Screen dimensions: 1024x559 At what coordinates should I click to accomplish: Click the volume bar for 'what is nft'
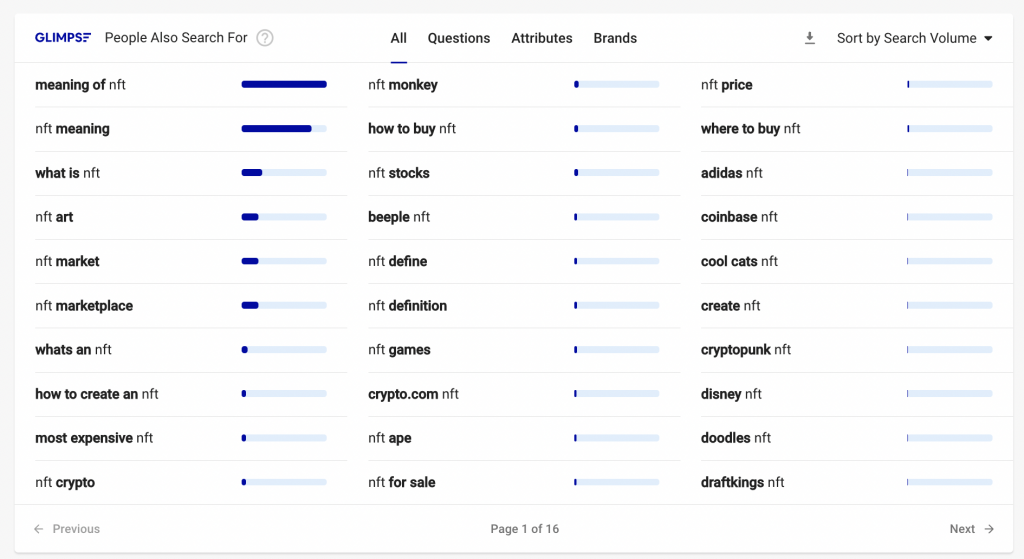(x=284, y=173)
